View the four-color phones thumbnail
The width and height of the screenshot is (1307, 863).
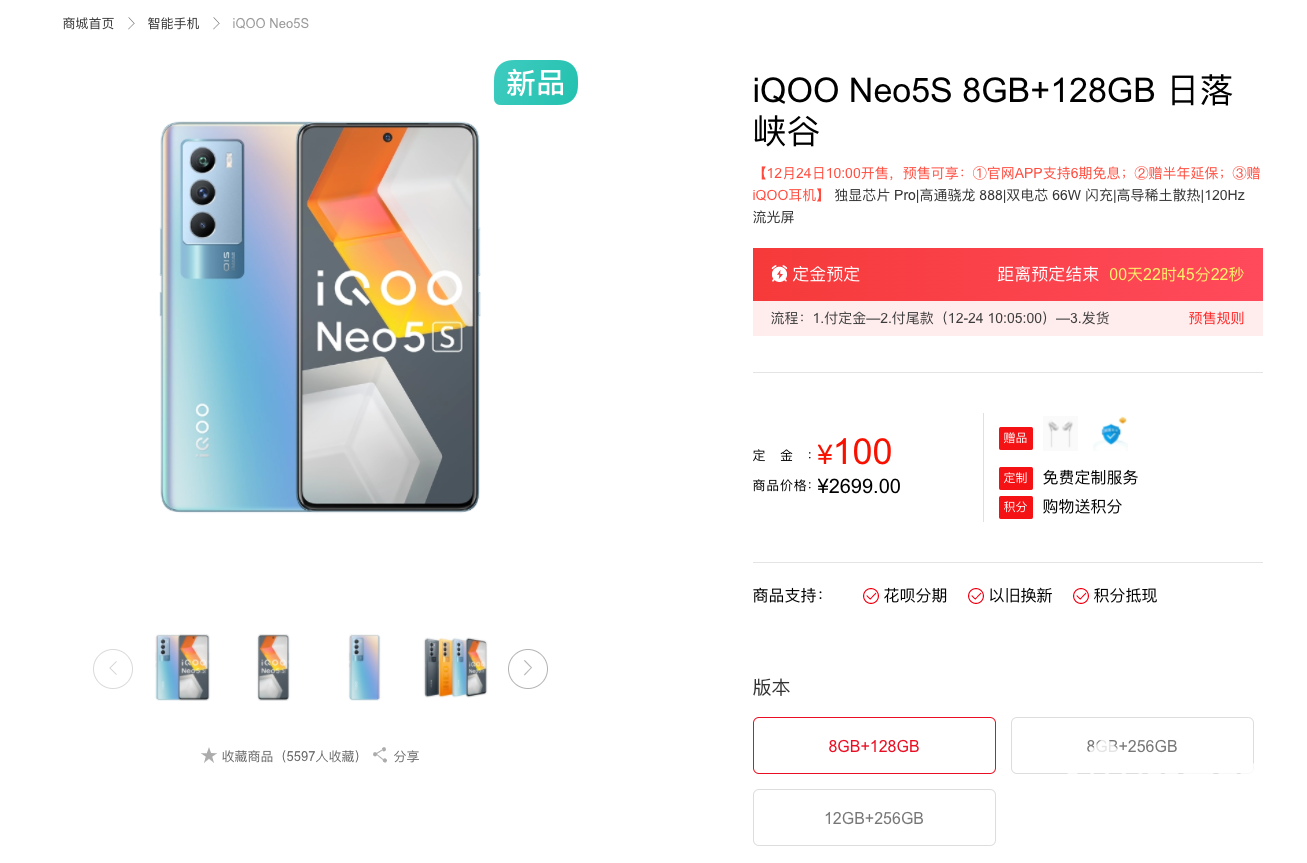coord(455,668)
